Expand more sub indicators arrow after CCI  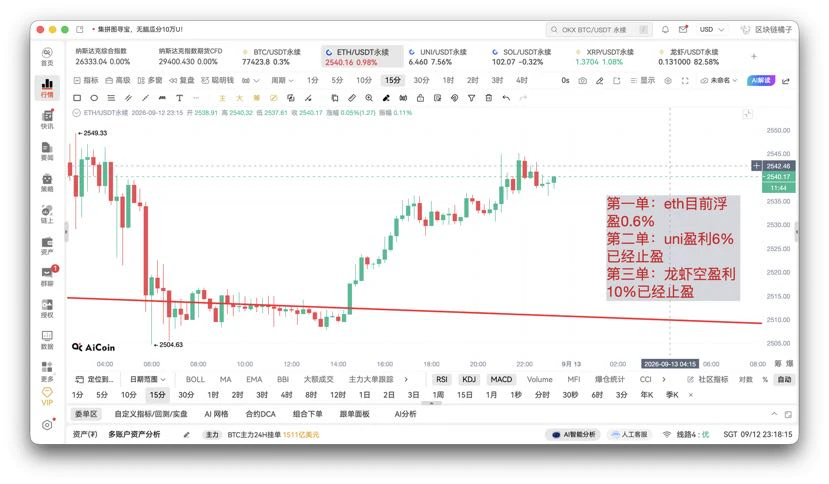pyautogui.click(x=664, y=379)
